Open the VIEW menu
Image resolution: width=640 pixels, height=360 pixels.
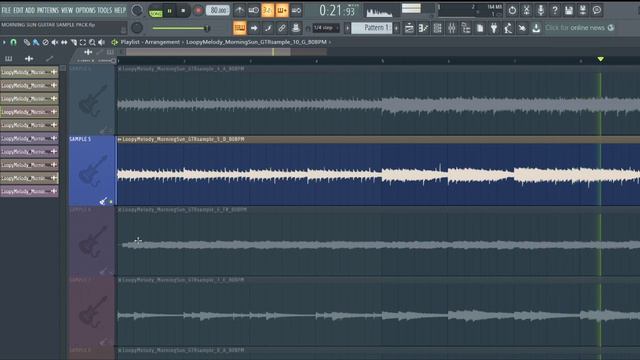(x=67, y=10)
